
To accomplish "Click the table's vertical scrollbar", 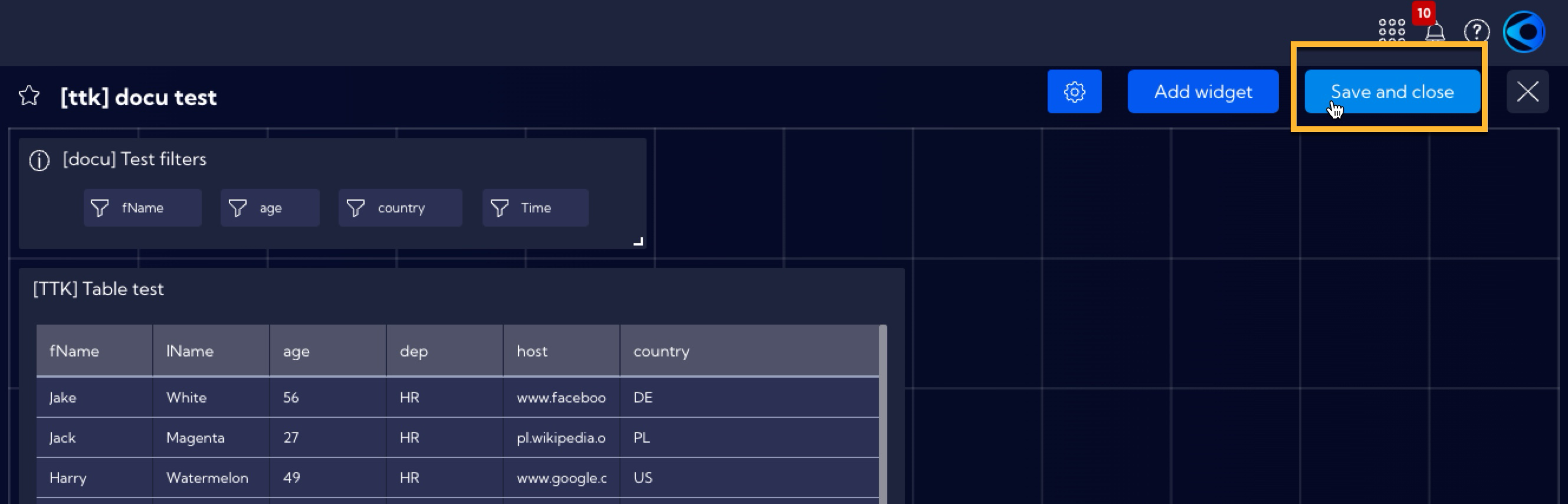I will (x=883, y=414).
